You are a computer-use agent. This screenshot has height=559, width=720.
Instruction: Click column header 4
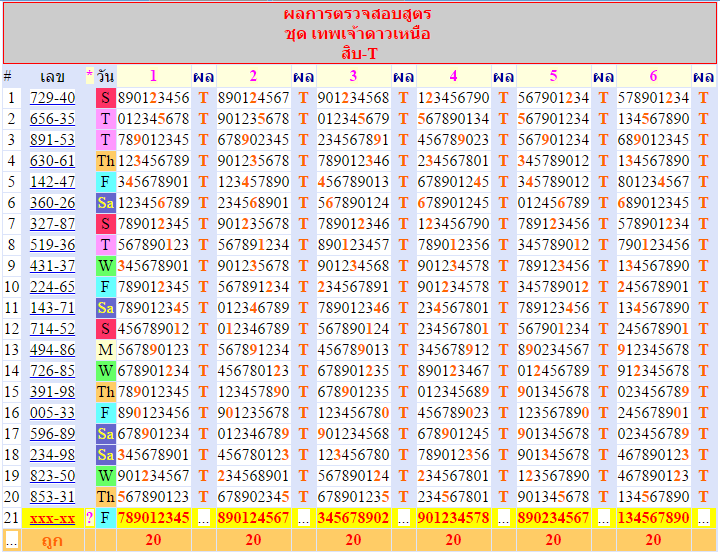(454, 76)
